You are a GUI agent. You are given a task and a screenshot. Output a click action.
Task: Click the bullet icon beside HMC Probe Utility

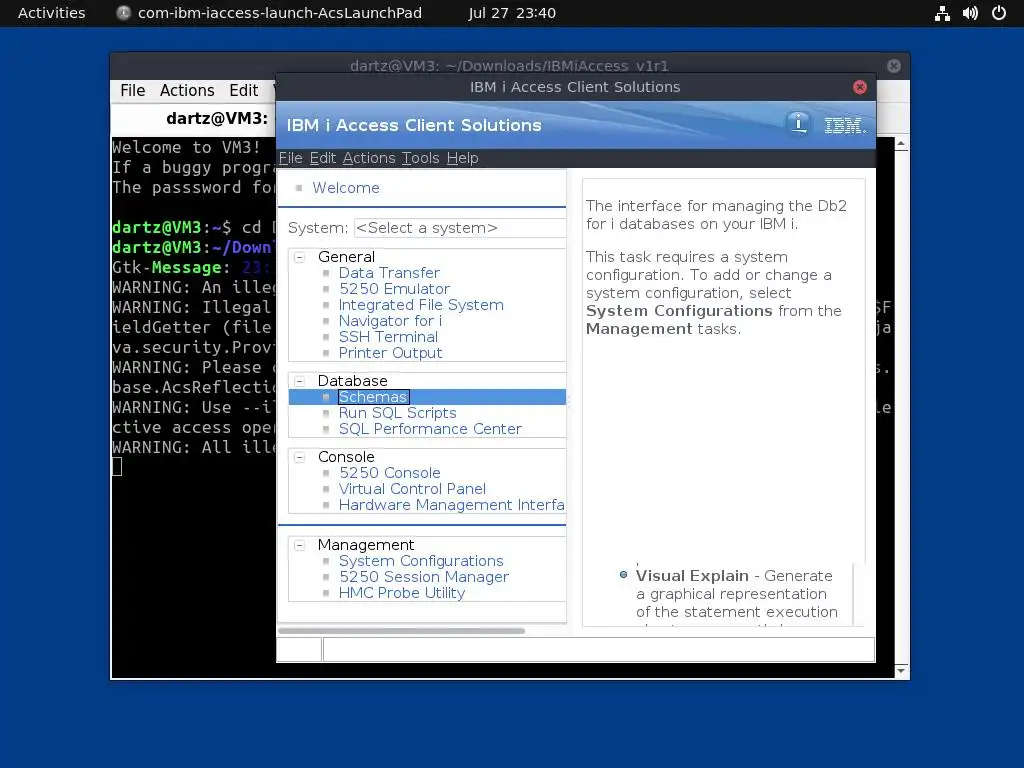pos(327,594)
